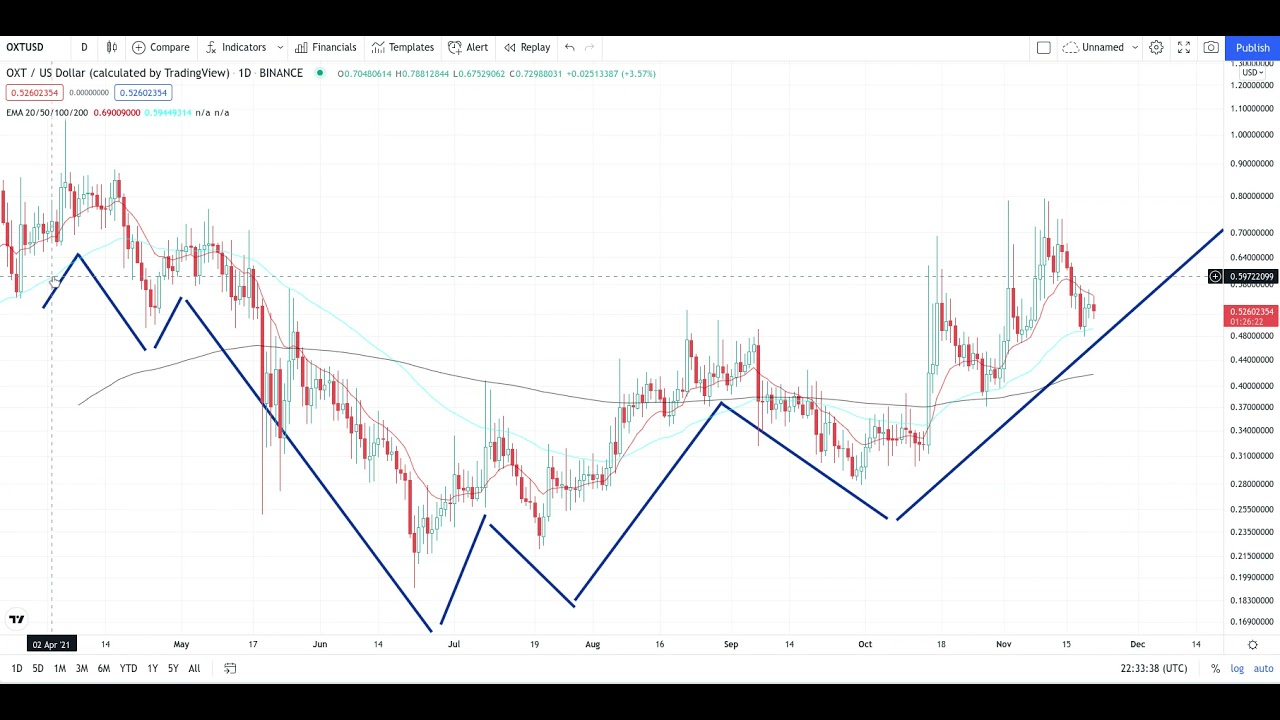The width and height of the screenshot is (1280, 720).
Task: Open time axis settings gear at bottom right
Action: [1252, 644]
